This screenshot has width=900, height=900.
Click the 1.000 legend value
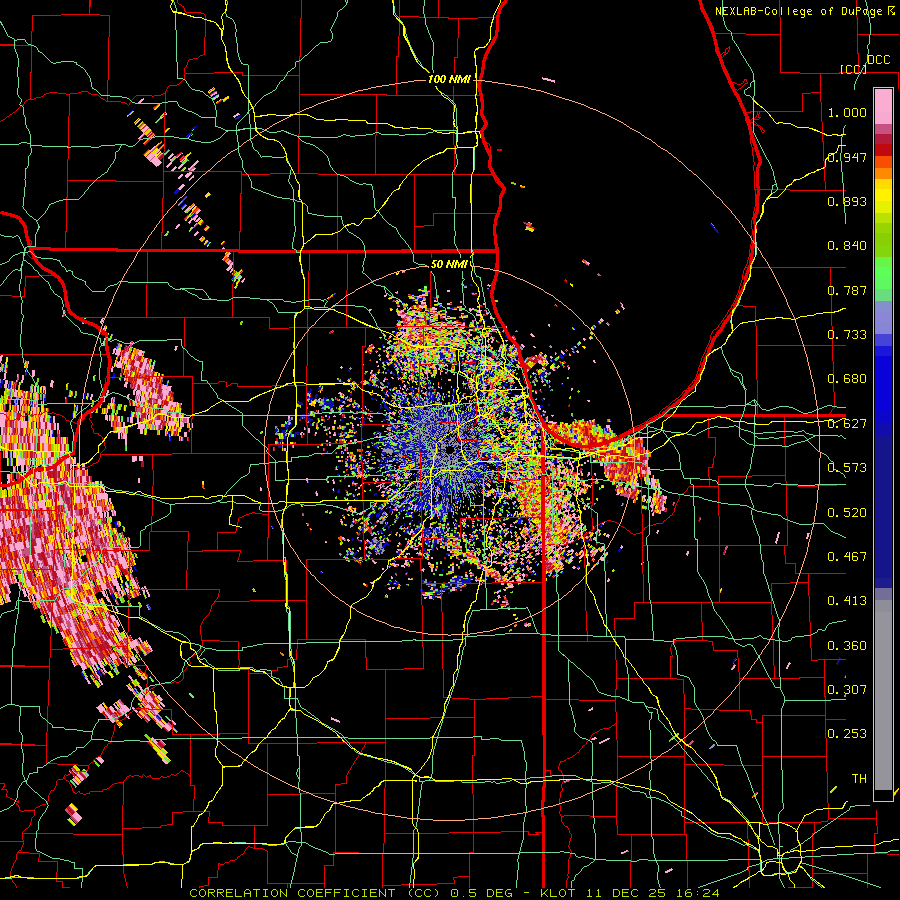847,112
